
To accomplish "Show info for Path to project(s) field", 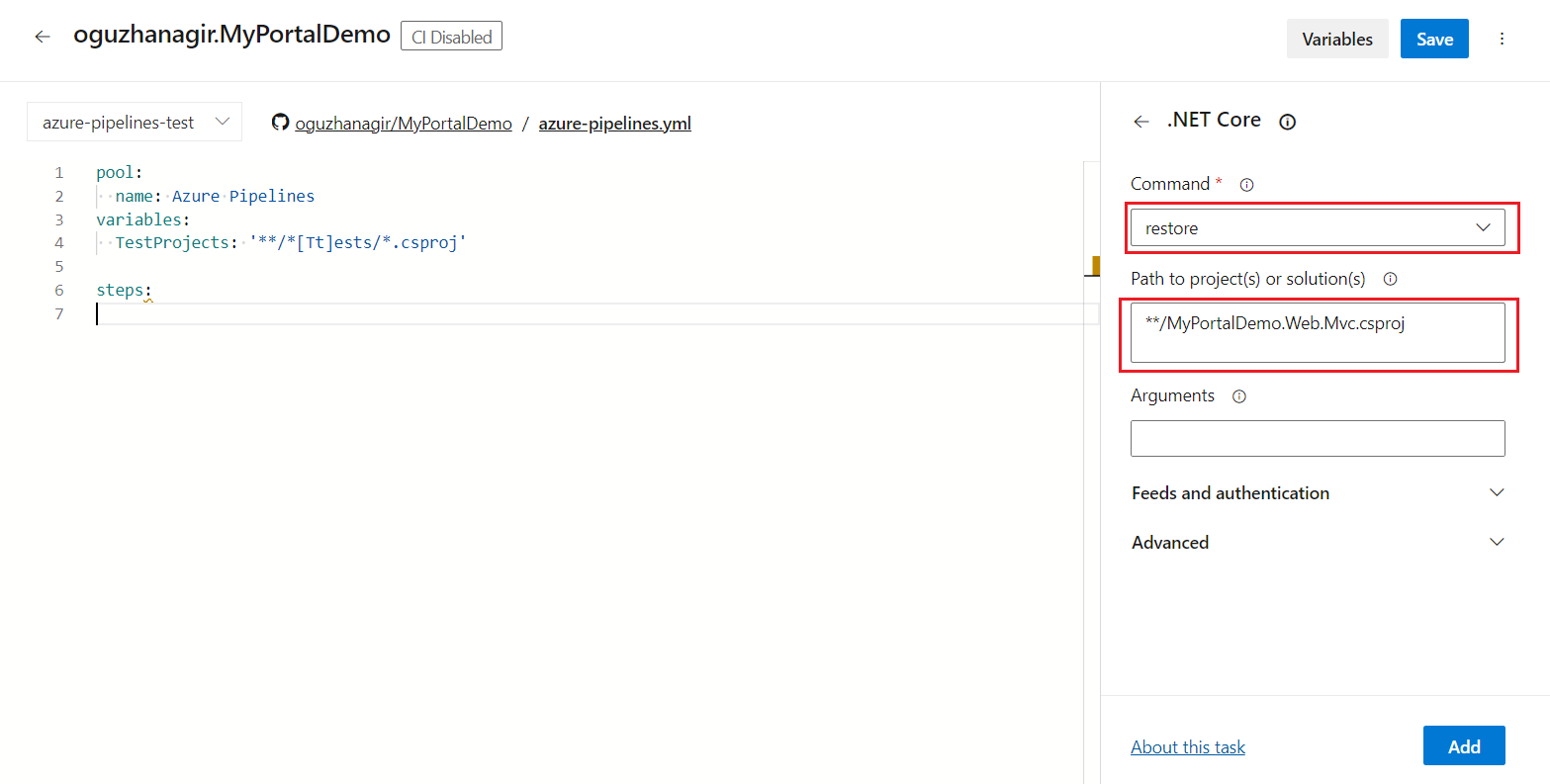I will (1390, 279).
